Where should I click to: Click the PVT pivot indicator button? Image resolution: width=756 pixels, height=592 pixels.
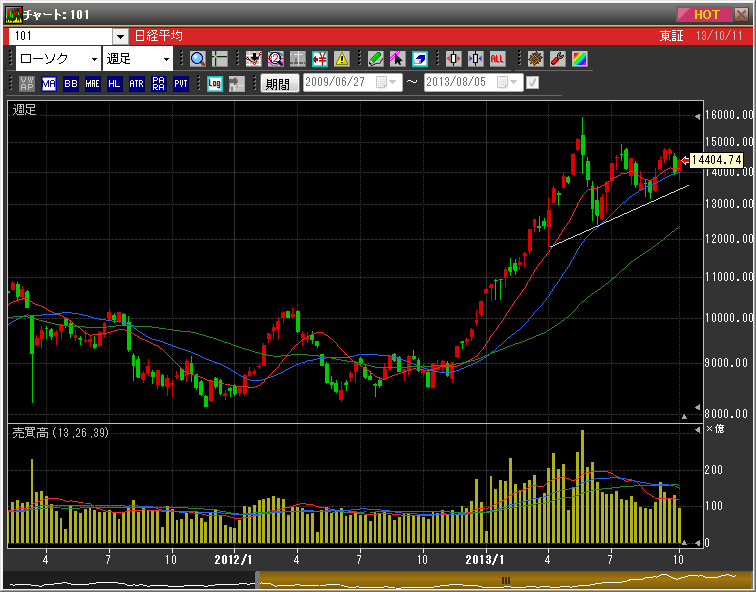point(180,84)
